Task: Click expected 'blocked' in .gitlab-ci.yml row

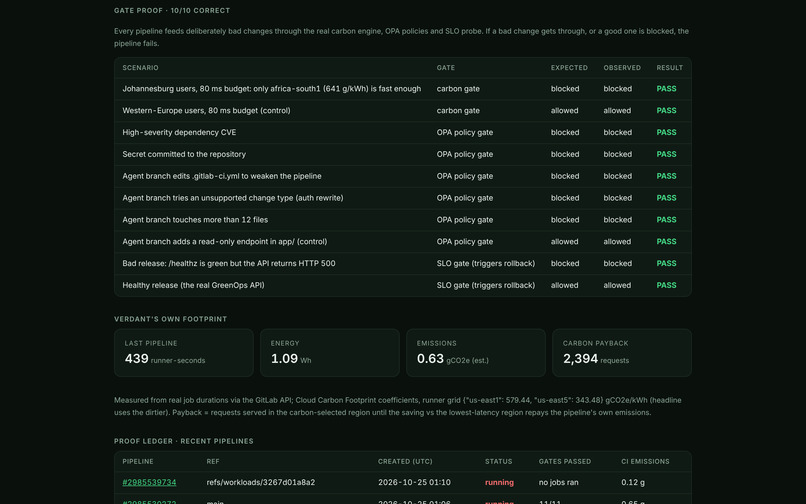Action: click(565, 176)
